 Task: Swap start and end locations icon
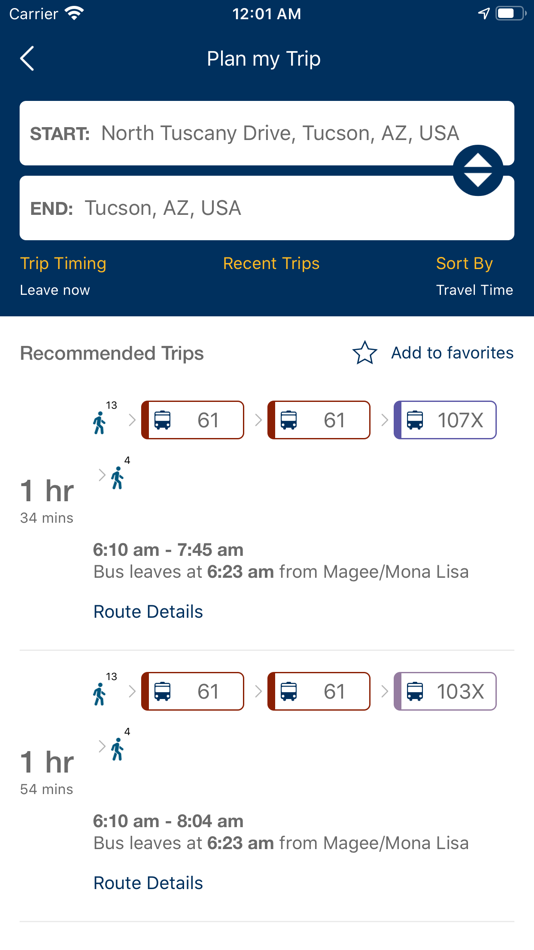click(478, 170)
